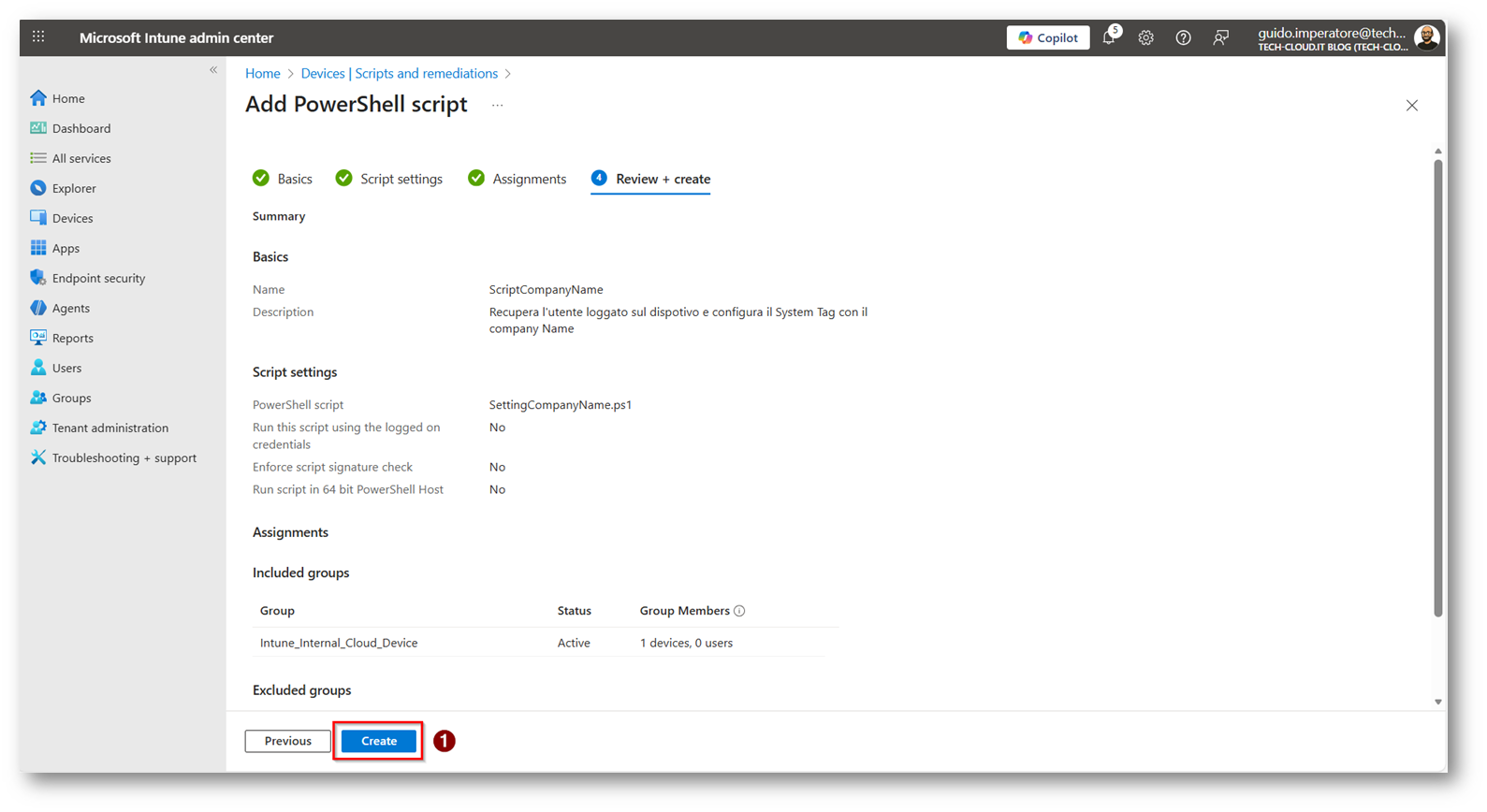Click the help question mark icon
The image size is (1487, 812).
(1183, 37)
